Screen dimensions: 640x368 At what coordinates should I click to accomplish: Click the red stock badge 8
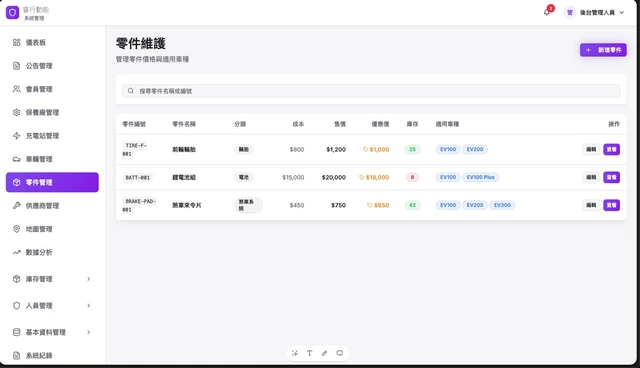click(x=412, y=177)
